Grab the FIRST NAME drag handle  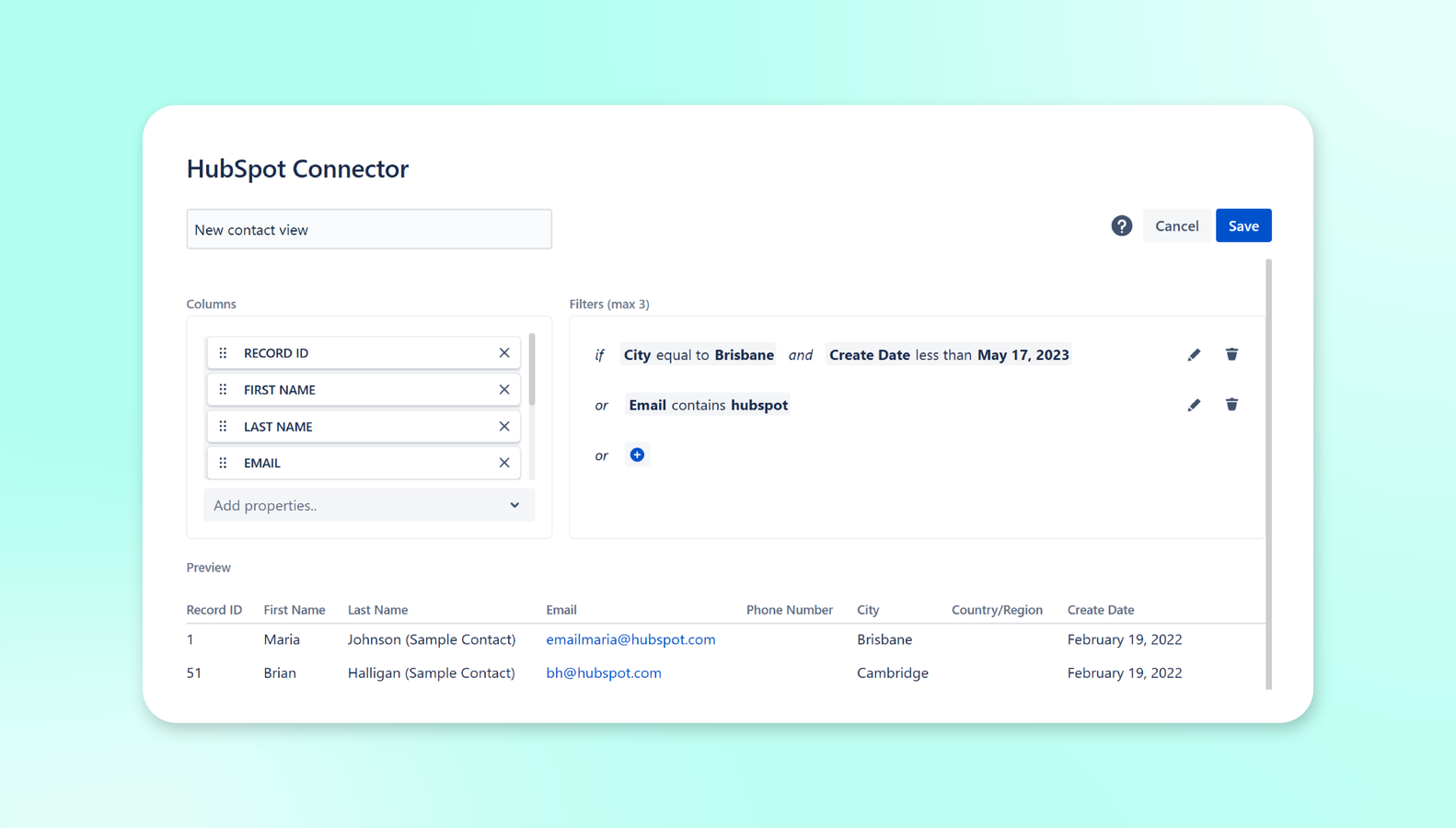[x=223, y=389]
